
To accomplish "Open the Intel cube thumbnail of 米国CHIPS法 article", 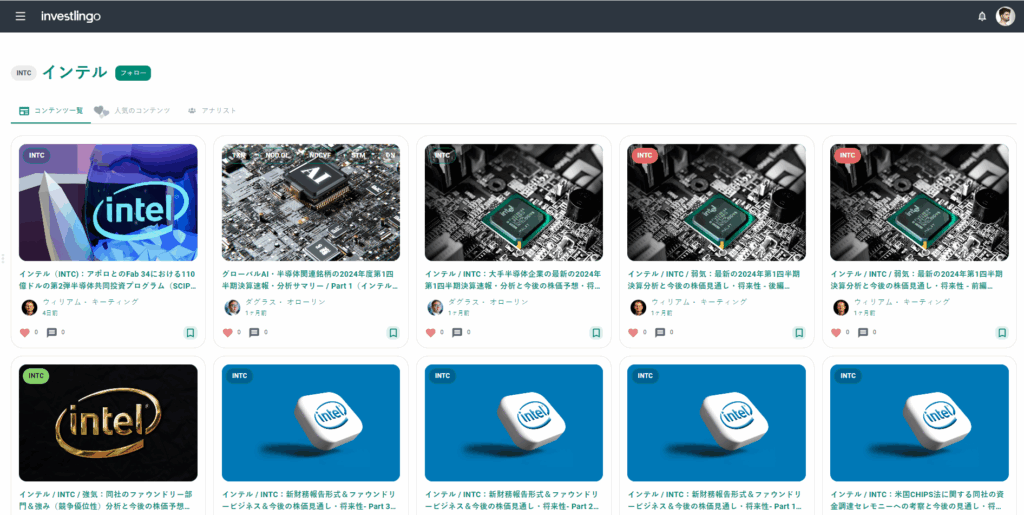I will pos(920,423).
